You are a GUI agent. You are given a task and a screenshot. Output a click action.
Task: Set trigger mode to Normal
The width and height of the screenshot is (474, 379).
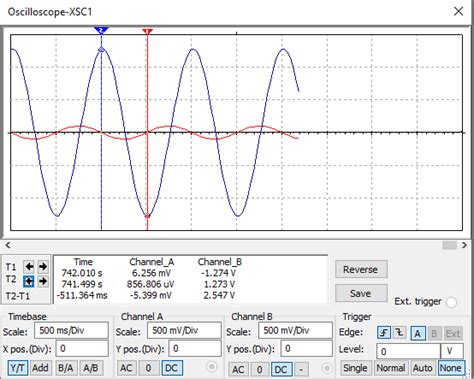(391, 368)
